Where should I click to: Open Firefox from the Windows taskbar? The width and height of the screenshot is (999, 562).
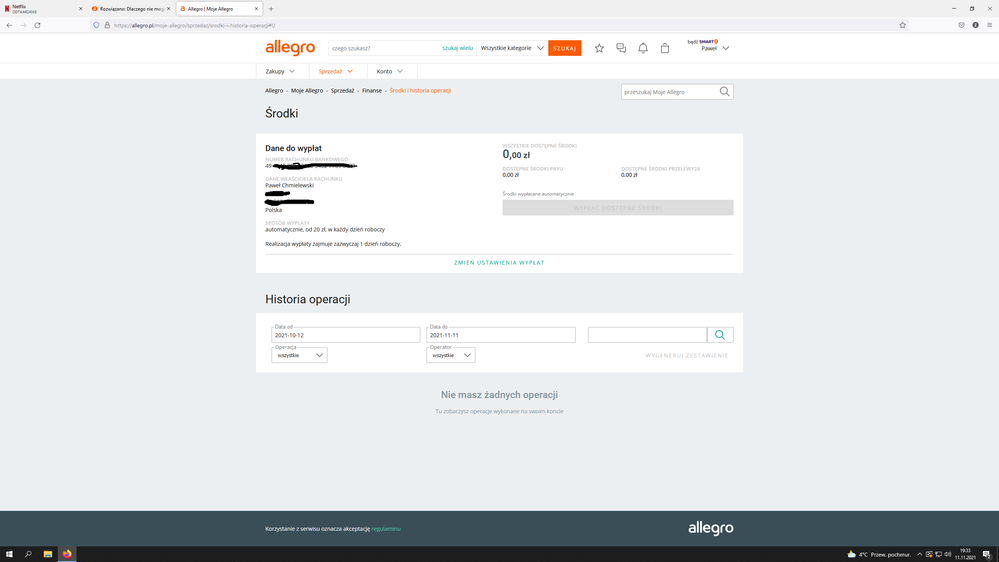click(67, 554)
